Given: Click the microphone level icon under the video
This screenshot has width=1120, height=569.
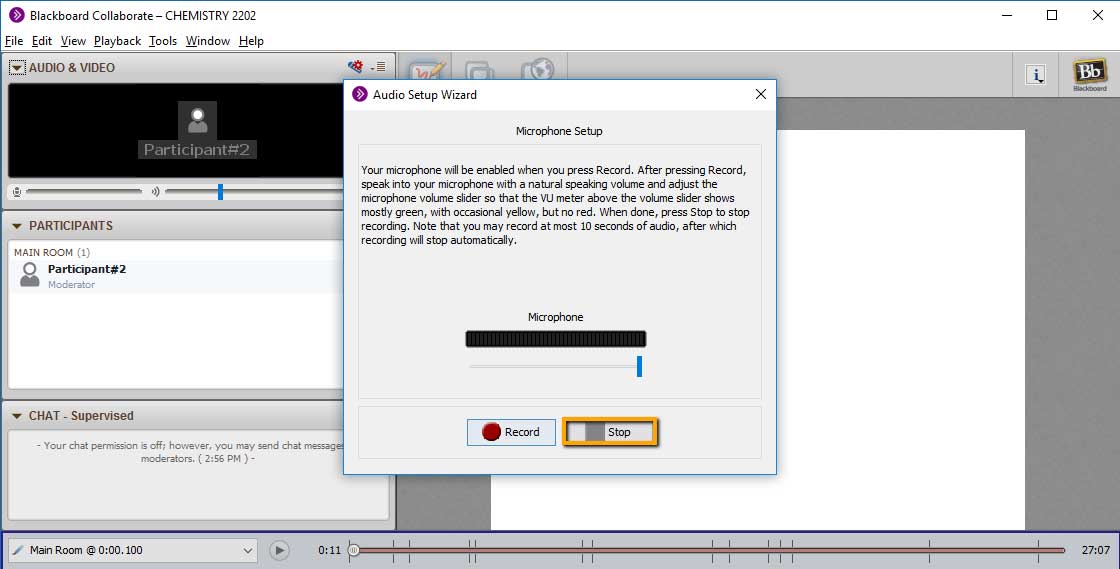Looking at the screenshot, I should tap(17, 192).
